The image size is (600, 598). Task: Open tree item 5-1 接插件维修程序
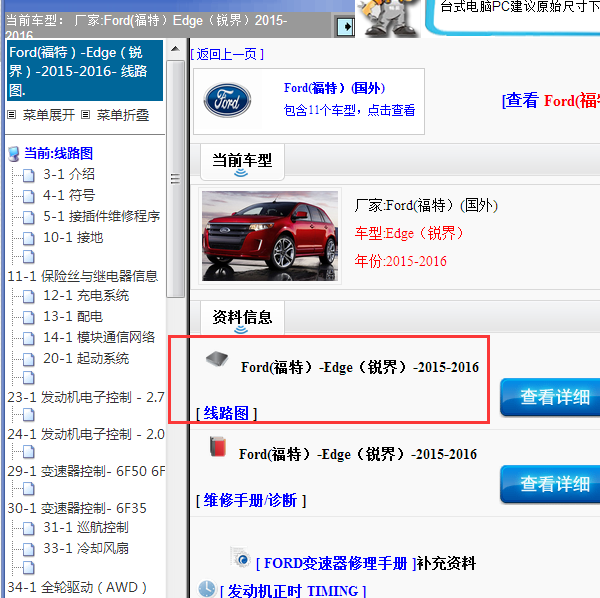coord(101,217)
